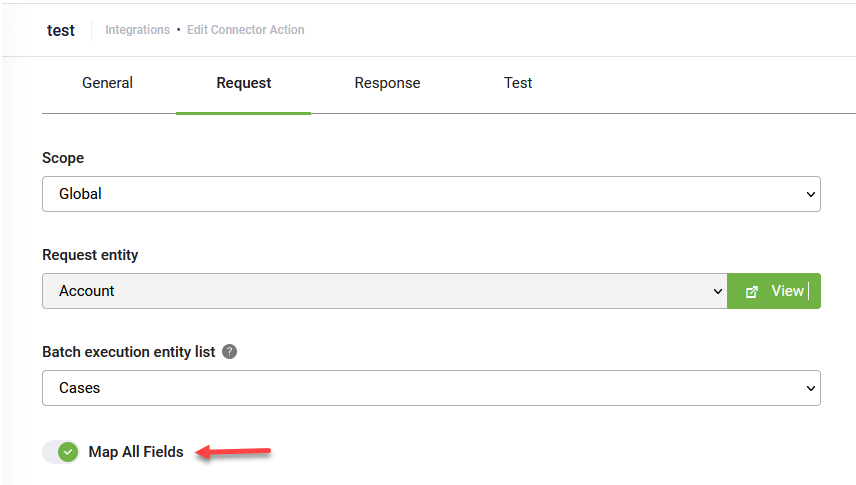The height and width of the screenshot is (485, 856).
Task: Click the external-link icon on the View button
Action: 752,291
